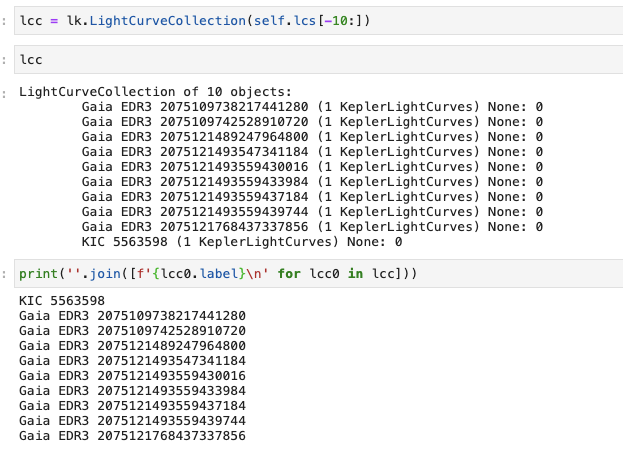Click 'self' in the first code cell
The image size is (623, 449).
[x=269, y=21]
